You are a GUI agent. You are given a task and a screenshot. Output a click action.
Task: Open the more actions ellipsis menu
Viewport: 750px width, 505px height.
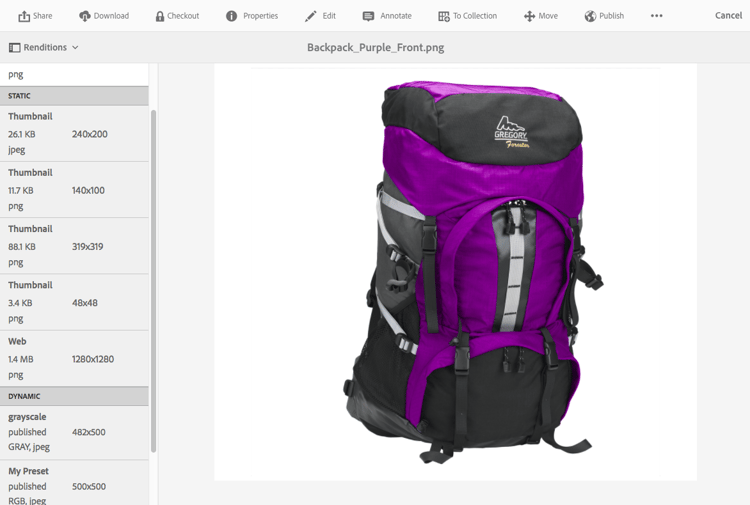[x=656, y=16]
